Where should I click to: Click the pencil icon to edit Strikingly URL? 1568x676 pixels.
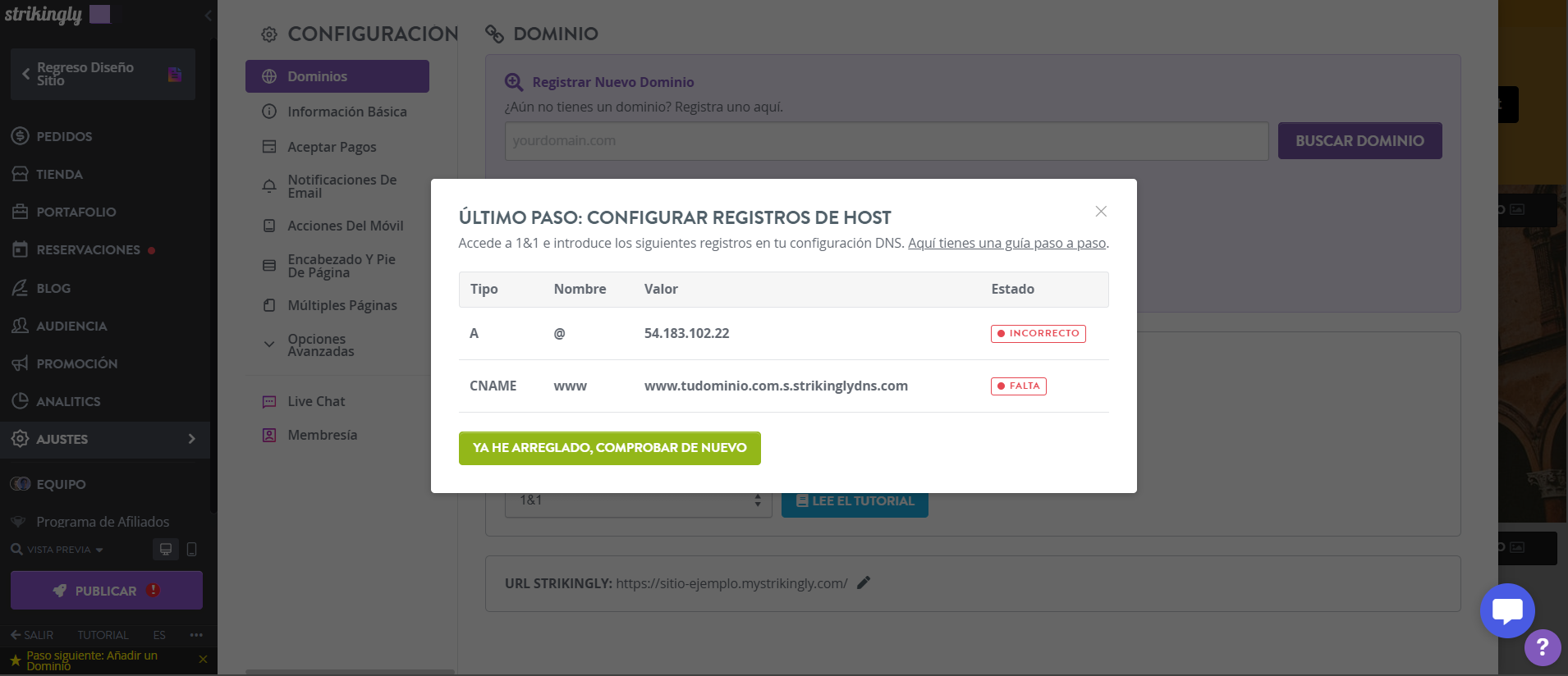coord(864,583)
